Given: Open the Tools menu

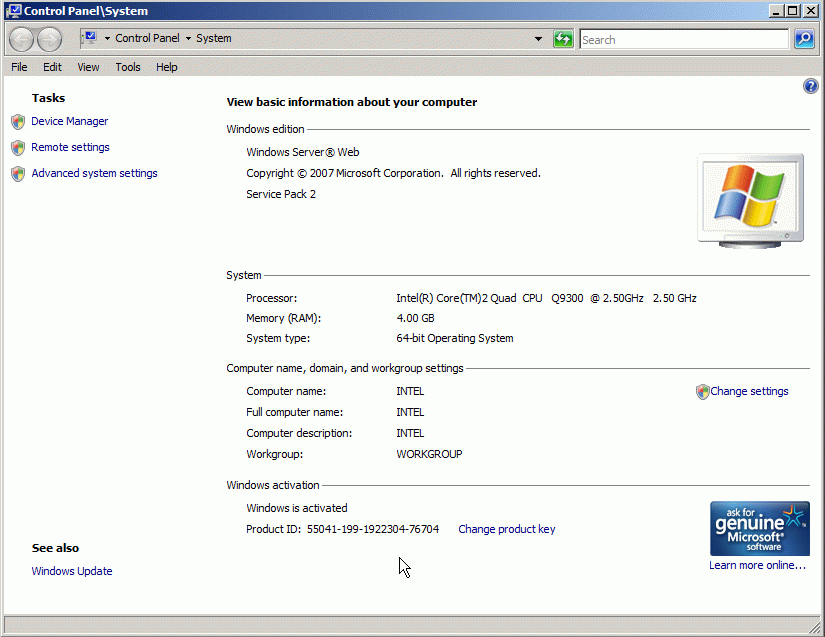Looking at the screenshot, I should click(128, 67).
